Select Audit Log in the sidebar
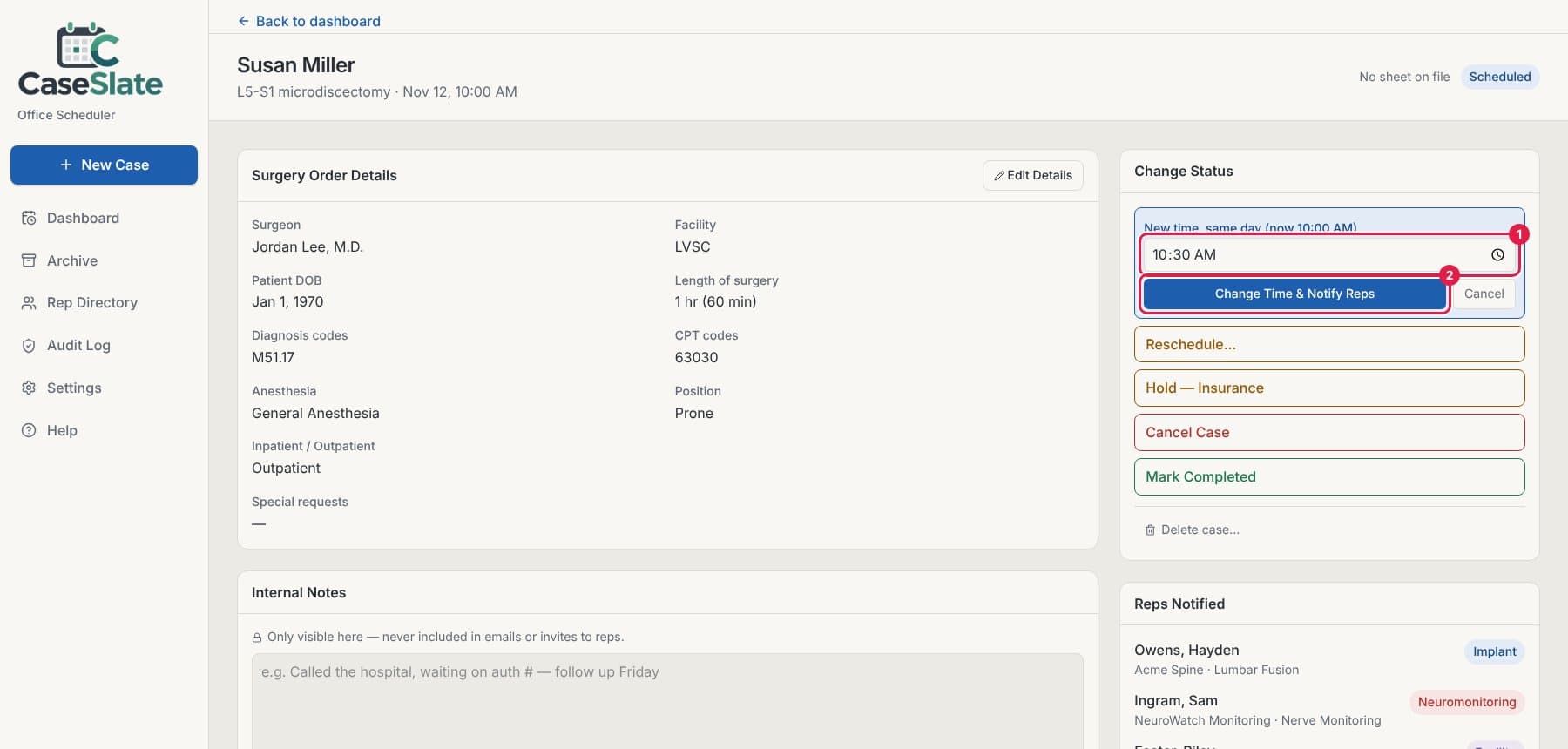Image resolution: width=1568 pixels, height=749 pixels. [x=78, y=345]
